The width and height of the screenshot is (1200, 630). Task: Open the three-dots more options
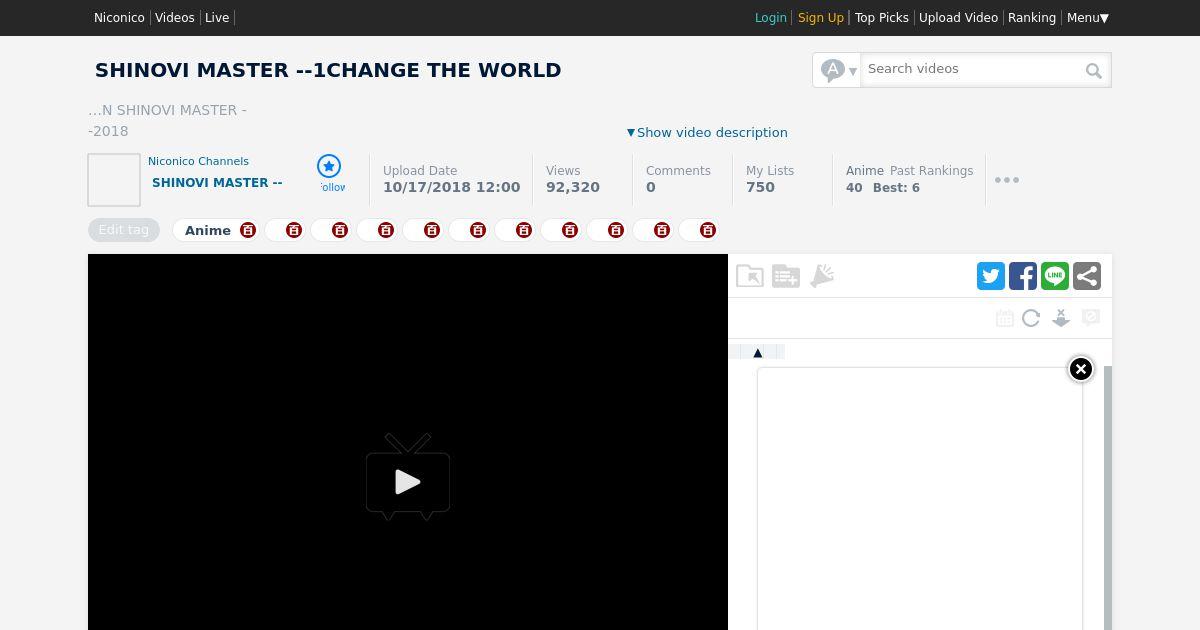(1007, 180)
